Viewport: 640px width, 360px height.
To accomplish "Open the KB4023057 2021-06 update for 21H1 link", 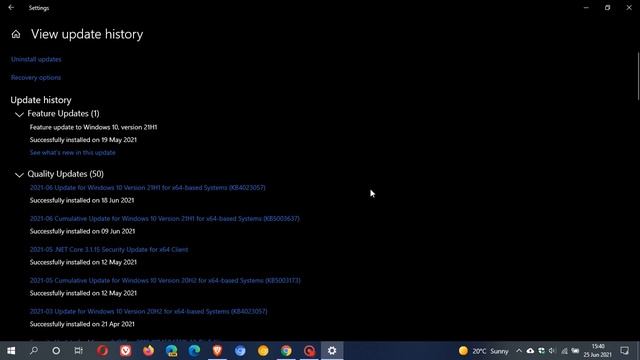I will [147, 187].
